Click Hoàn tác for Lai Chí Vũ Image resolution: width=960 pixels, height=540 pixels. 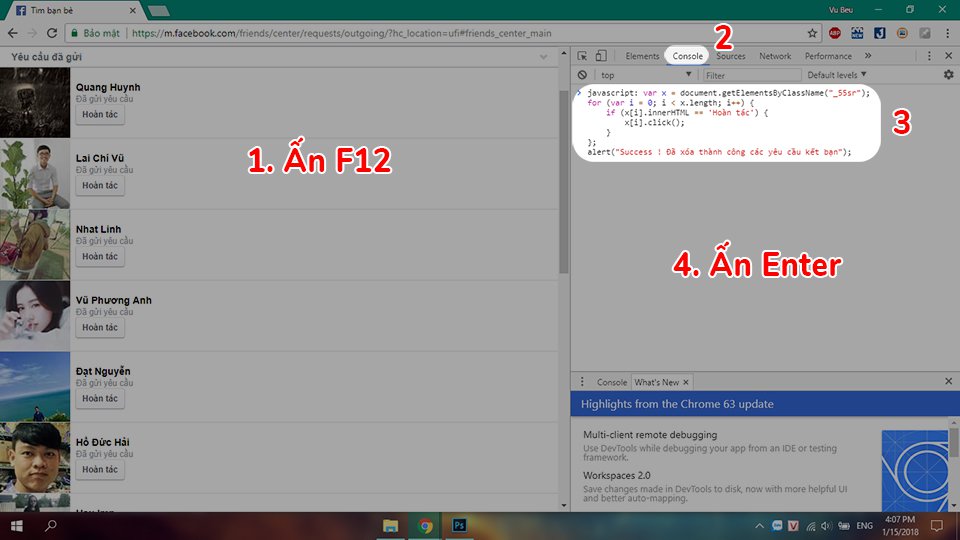[100, 186]
